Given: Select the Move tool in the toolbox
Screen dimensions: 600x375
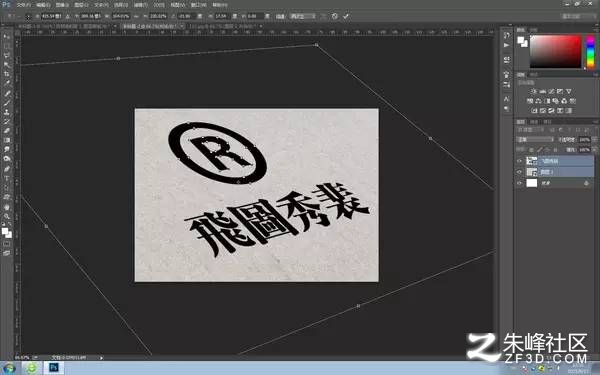Looking at the screenshot, I should [7, 37].
